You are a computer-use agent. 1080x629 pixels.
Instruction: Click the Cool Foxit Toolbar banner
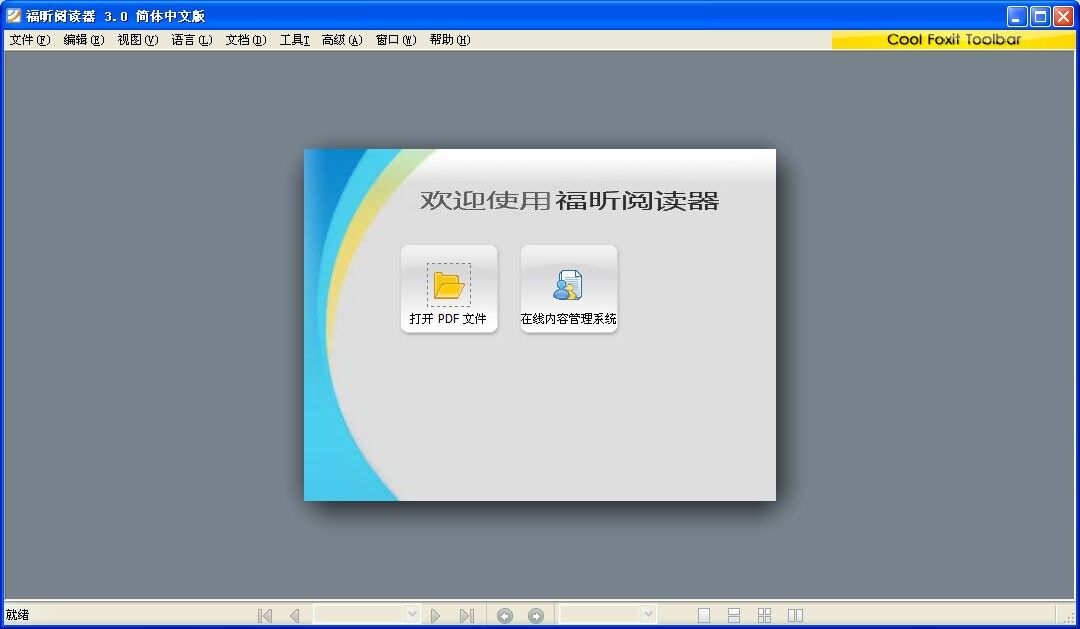point(953,40)
